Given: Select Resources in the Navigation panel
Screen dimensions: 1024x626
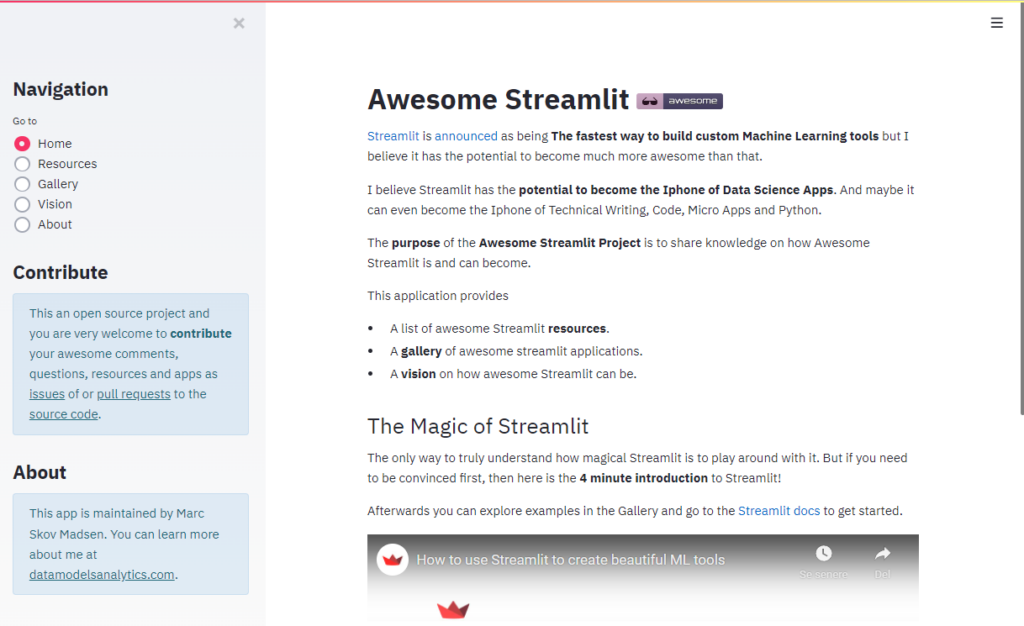Looking at the screenshot, I should point(22,163).
